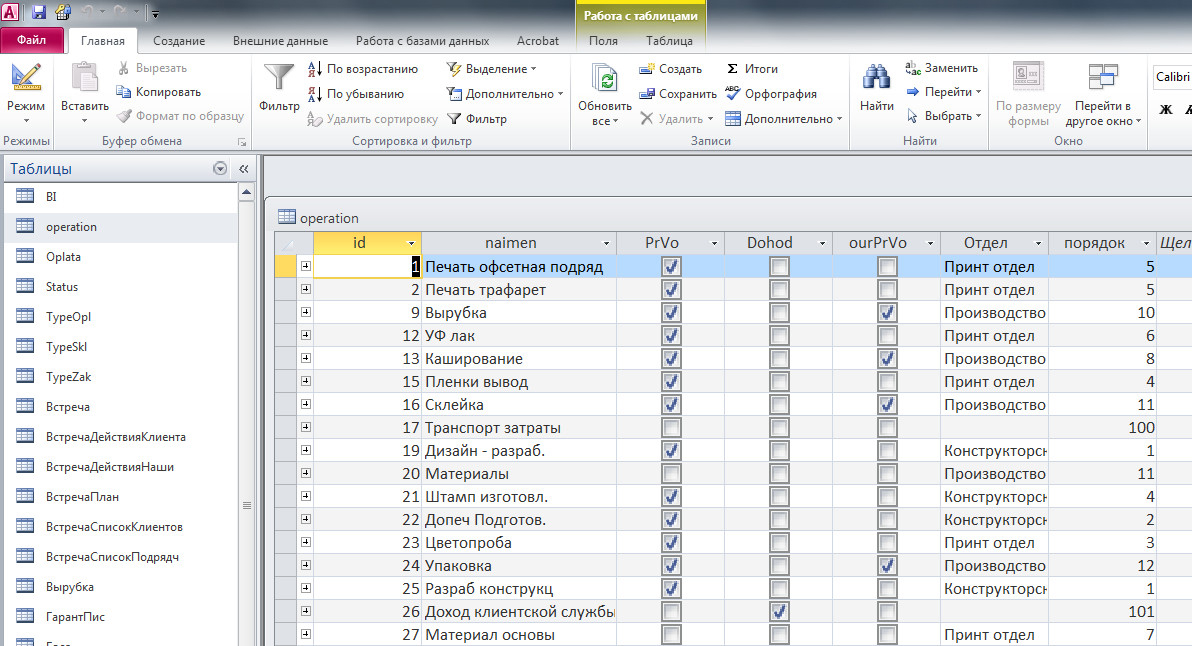The height and width of the screenshot is (646, 1192).
Task: Toggle ourPrVo checkbox for Кашированиe row
Action: pos(886,359)
